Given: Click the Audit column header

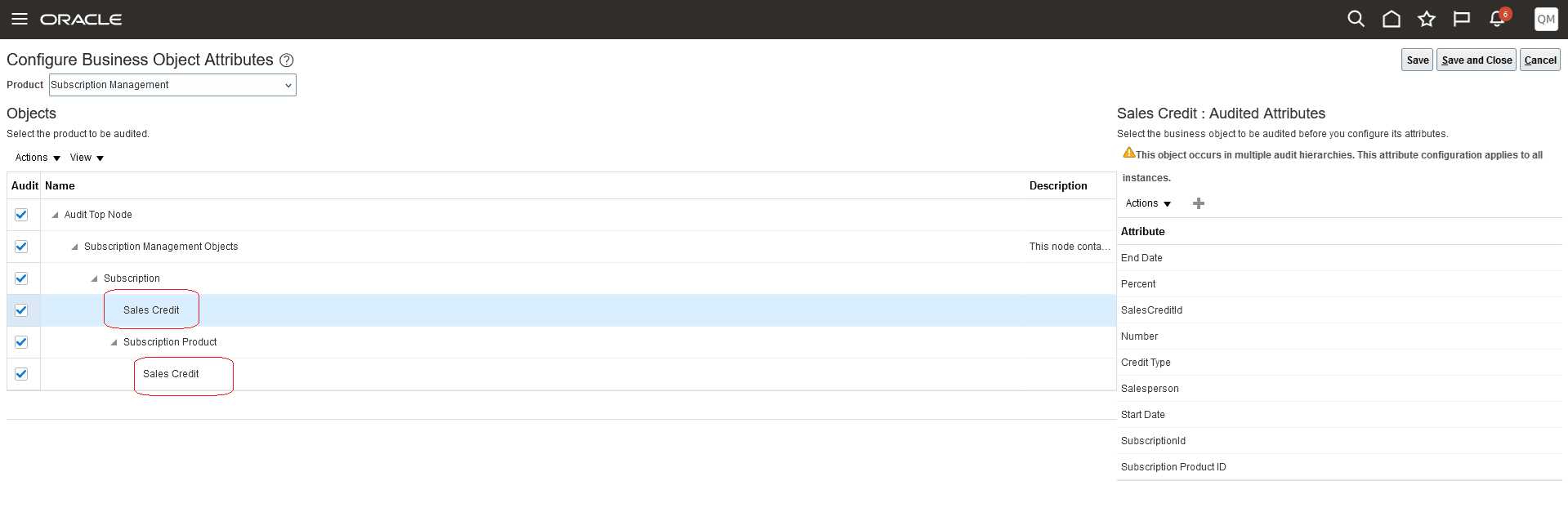Looking at the screenshot, I should point(25,186).
